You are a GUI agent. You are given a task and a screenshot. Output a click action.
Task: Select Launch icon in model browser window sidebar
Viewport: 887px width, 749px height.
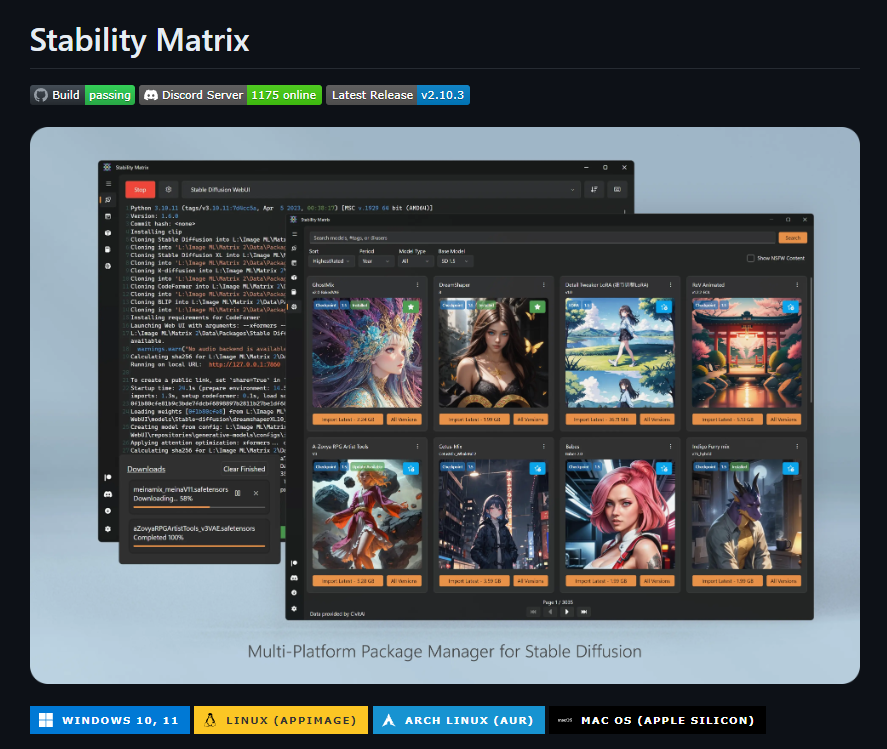(294, 248)
